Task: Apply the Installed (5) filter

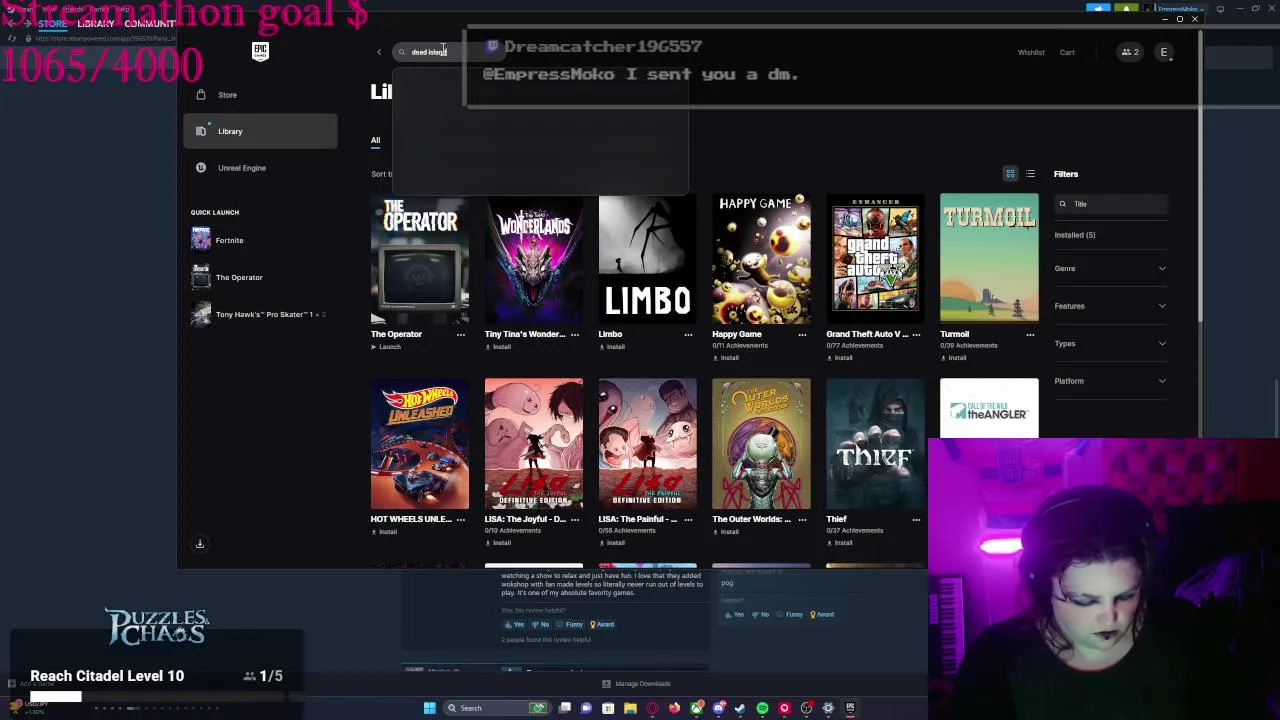Action: 1075,235
